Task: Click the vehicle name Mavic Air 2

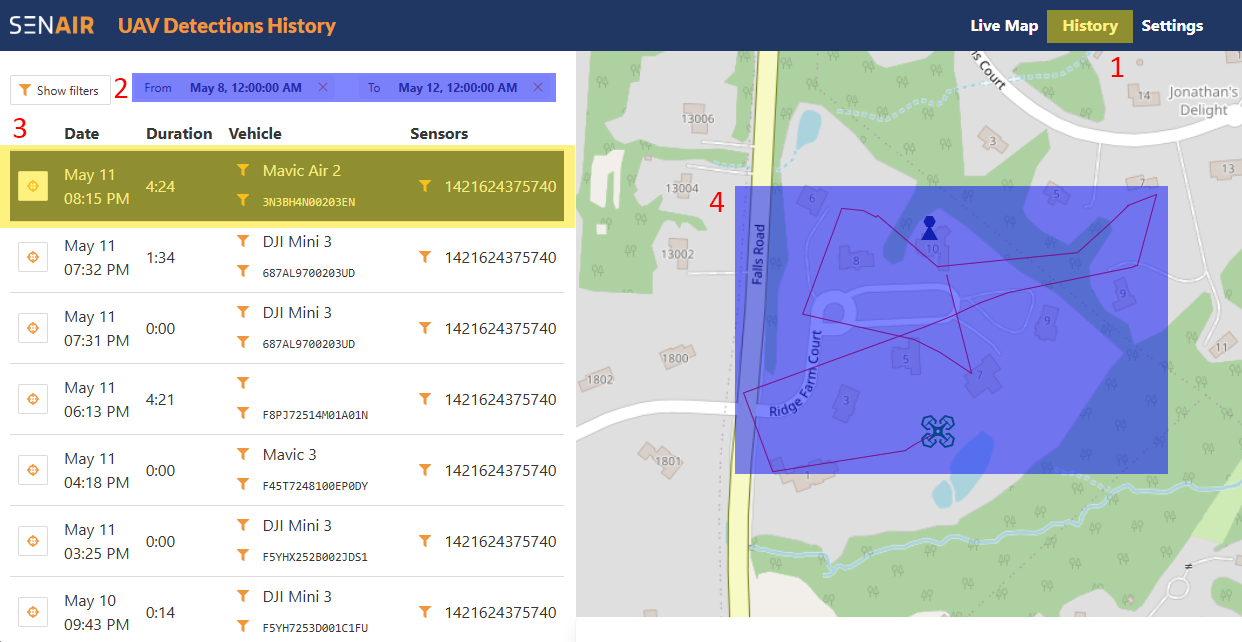Action: (302, 171)
